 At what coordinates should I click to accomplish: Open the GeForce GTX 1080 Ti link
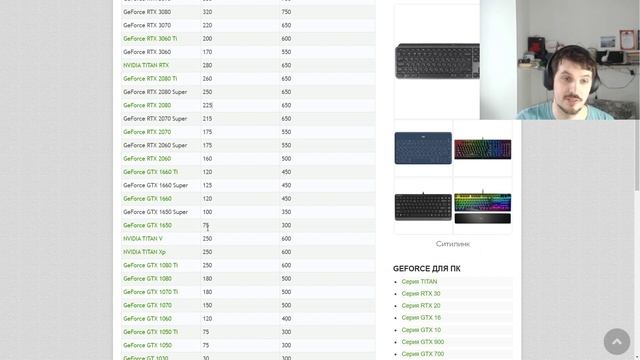coord(151,265)
